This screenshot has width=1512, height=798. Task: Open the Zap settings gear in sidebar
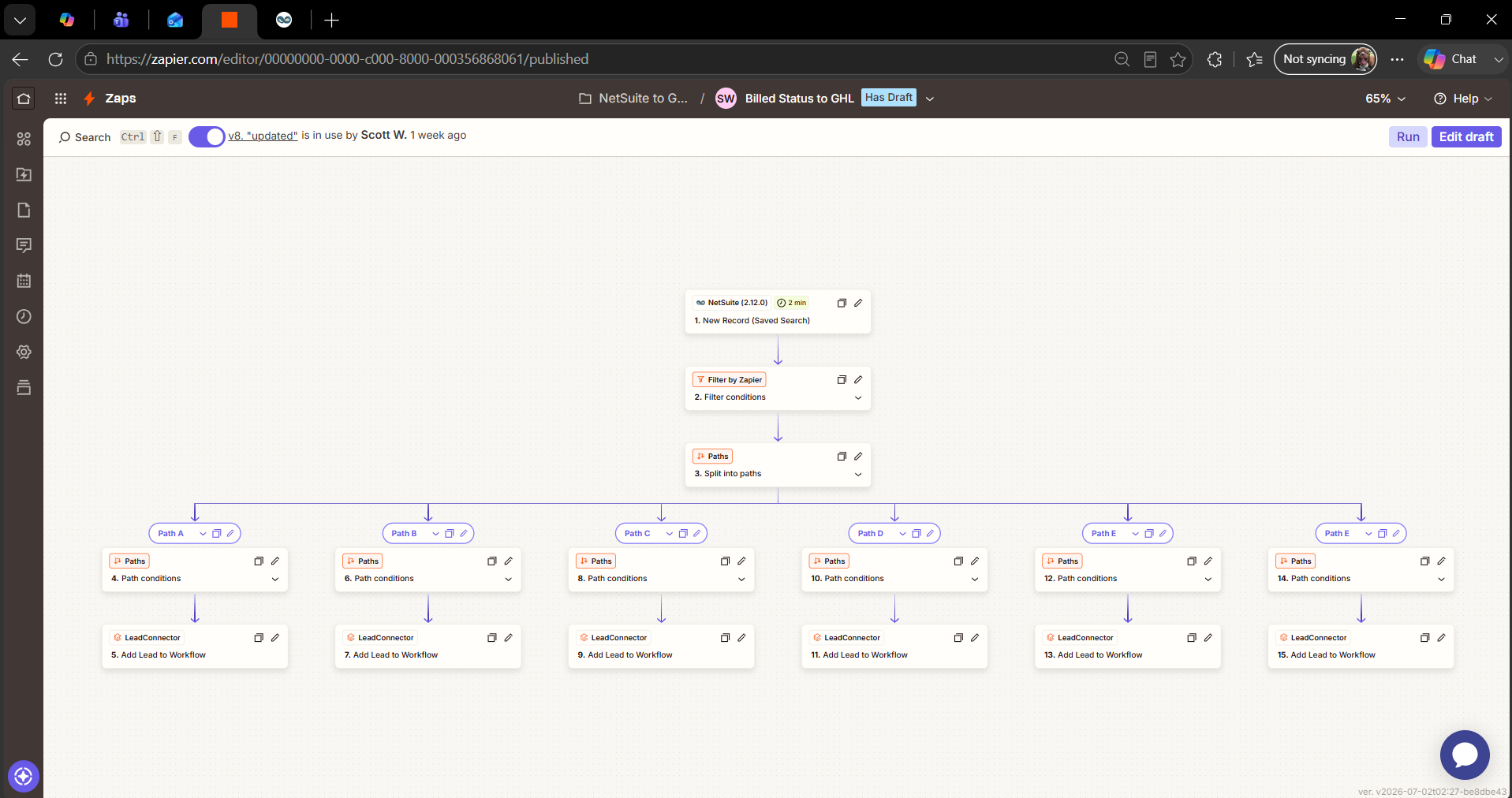point(24,352)
